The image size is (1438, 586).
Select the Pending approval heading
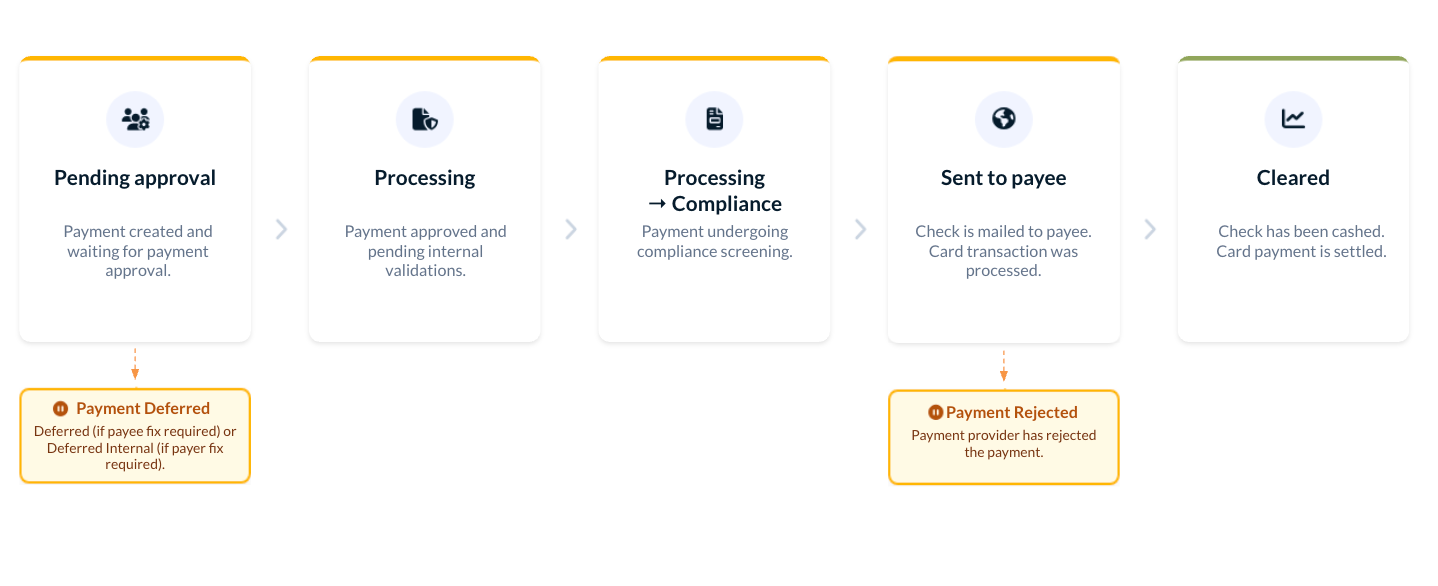tap(135, 178)
